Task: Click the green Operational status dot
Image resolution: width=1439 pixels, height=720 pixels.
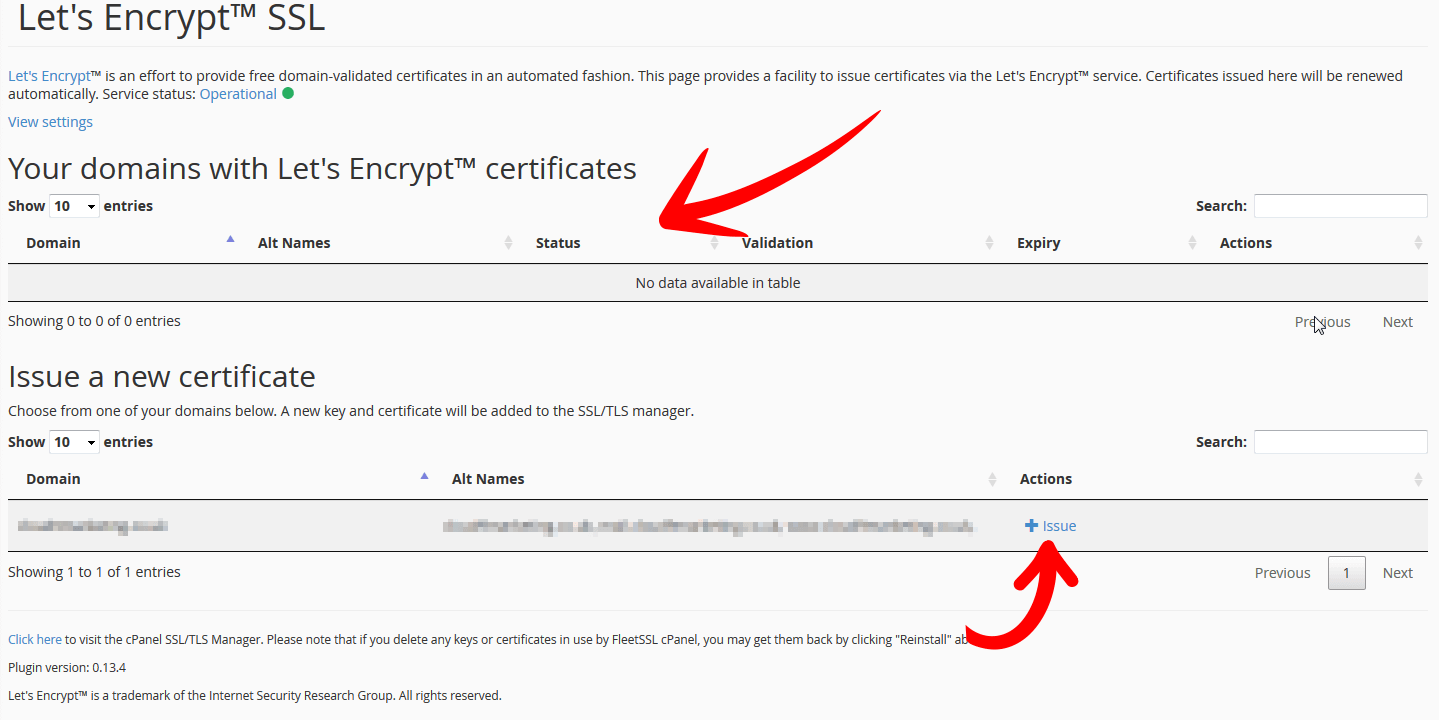Action: pyautogui.click(x=287, y=94)
